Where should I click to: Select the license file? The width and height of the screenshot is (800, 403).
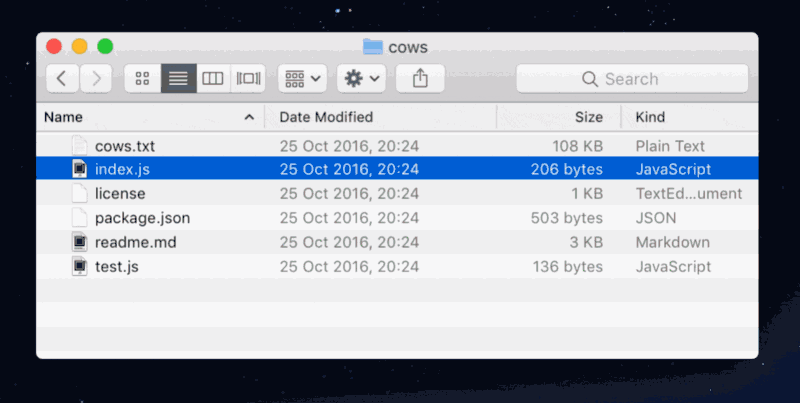click(120, 194)
